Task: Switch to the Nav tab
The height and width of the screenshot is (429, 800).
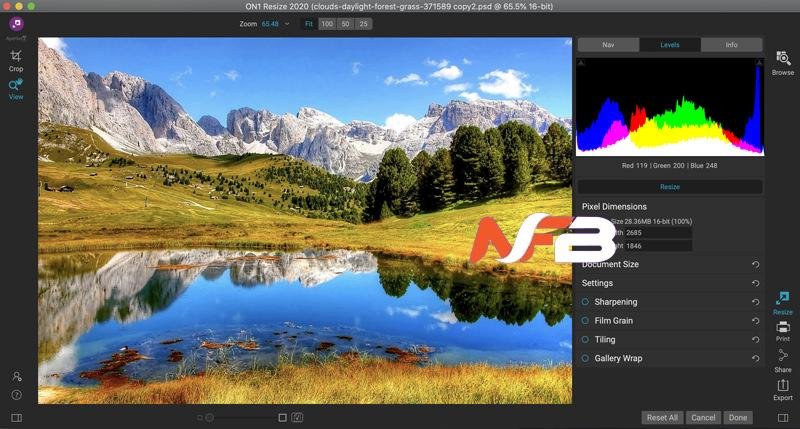Action: pyautogui.click(x=608, y=45)
